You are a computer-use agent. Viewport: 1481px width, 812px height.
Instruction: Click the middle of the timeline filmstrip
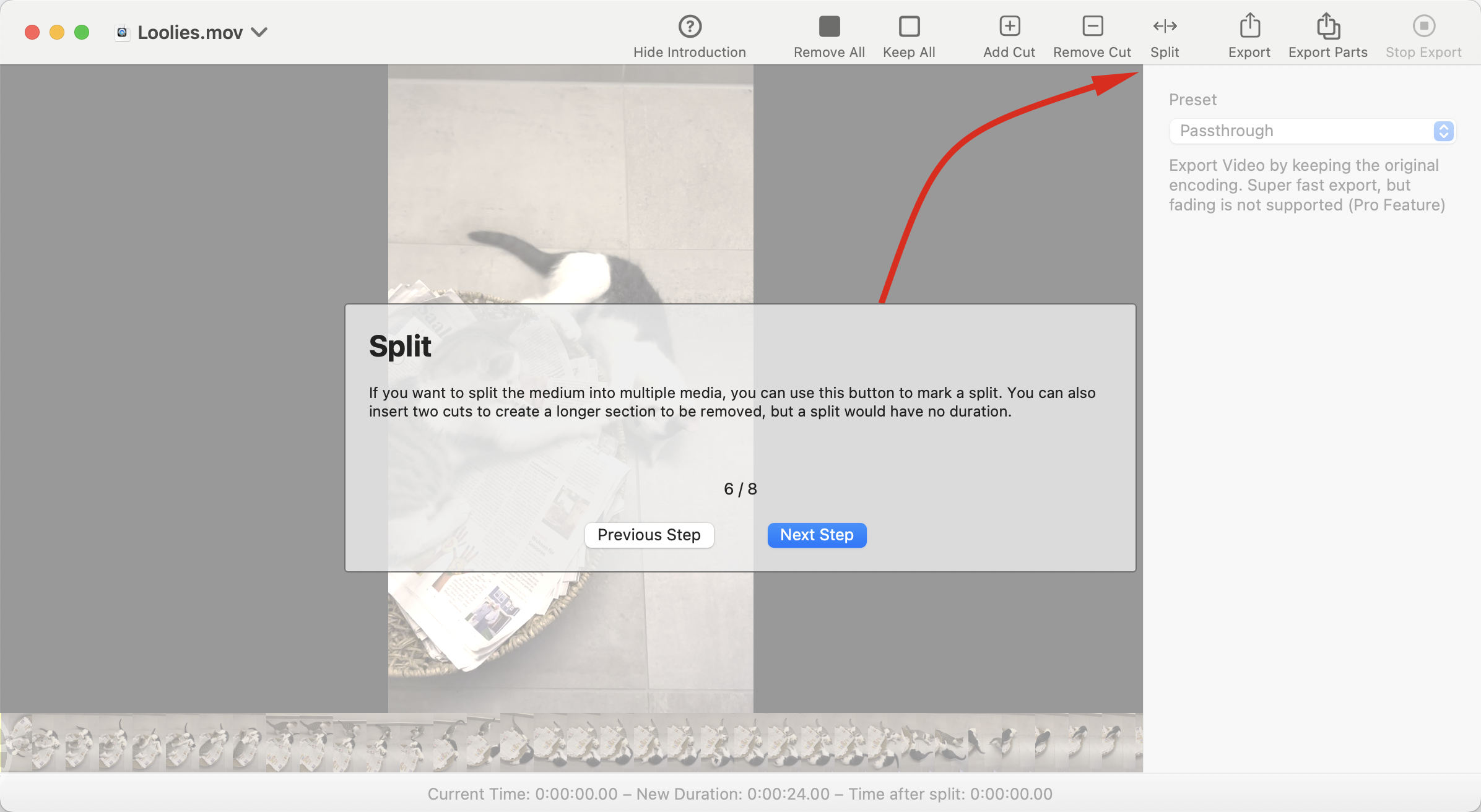coord(571,743)
